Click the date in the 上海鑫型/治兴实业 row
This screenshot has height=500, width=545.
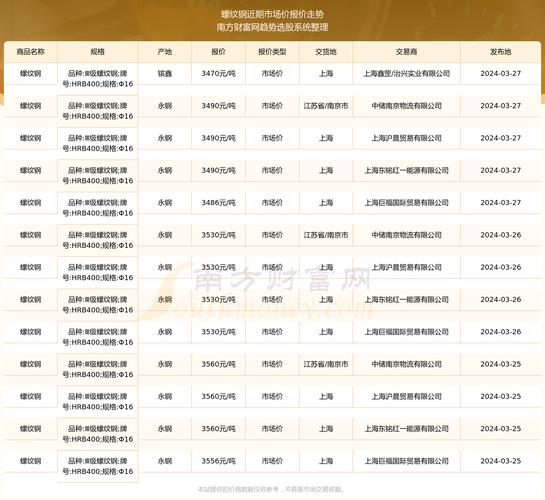[501, 74]
